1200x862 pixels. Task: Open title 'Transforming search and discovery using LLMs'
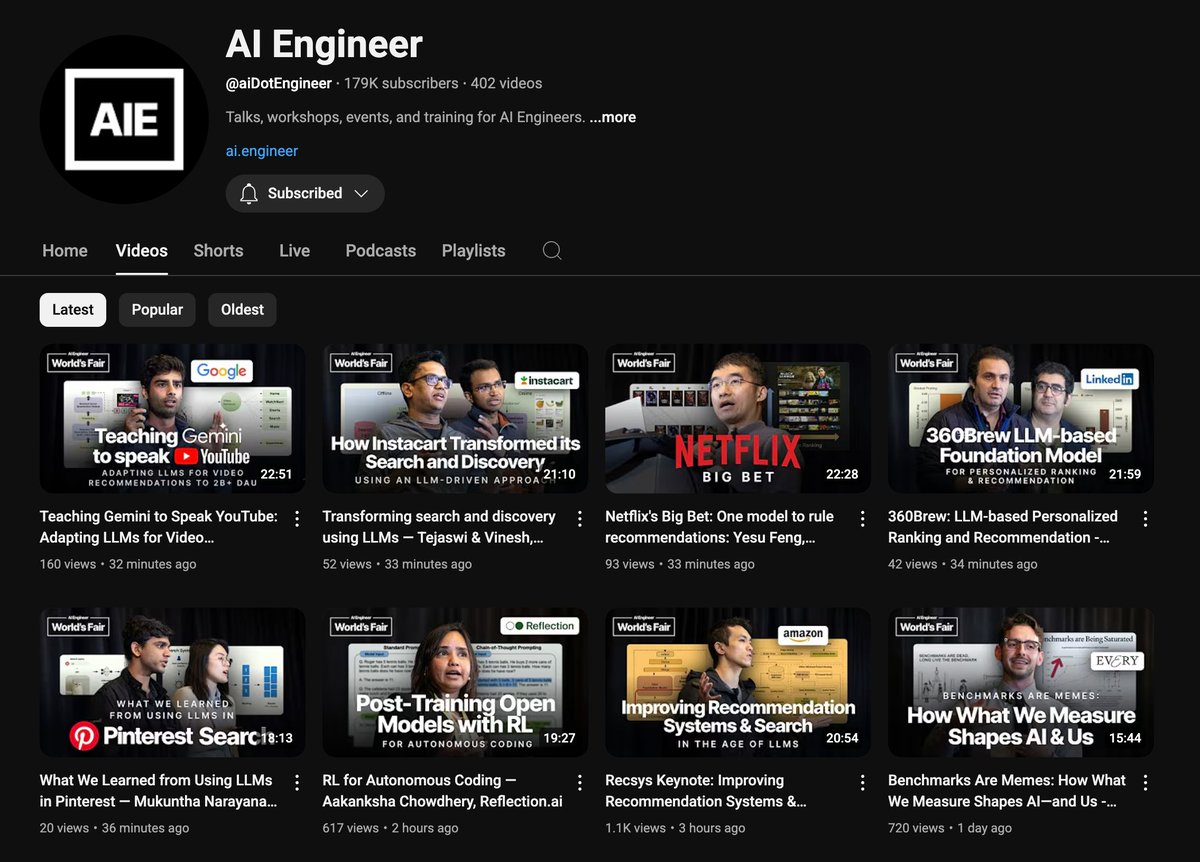(439, 527)
